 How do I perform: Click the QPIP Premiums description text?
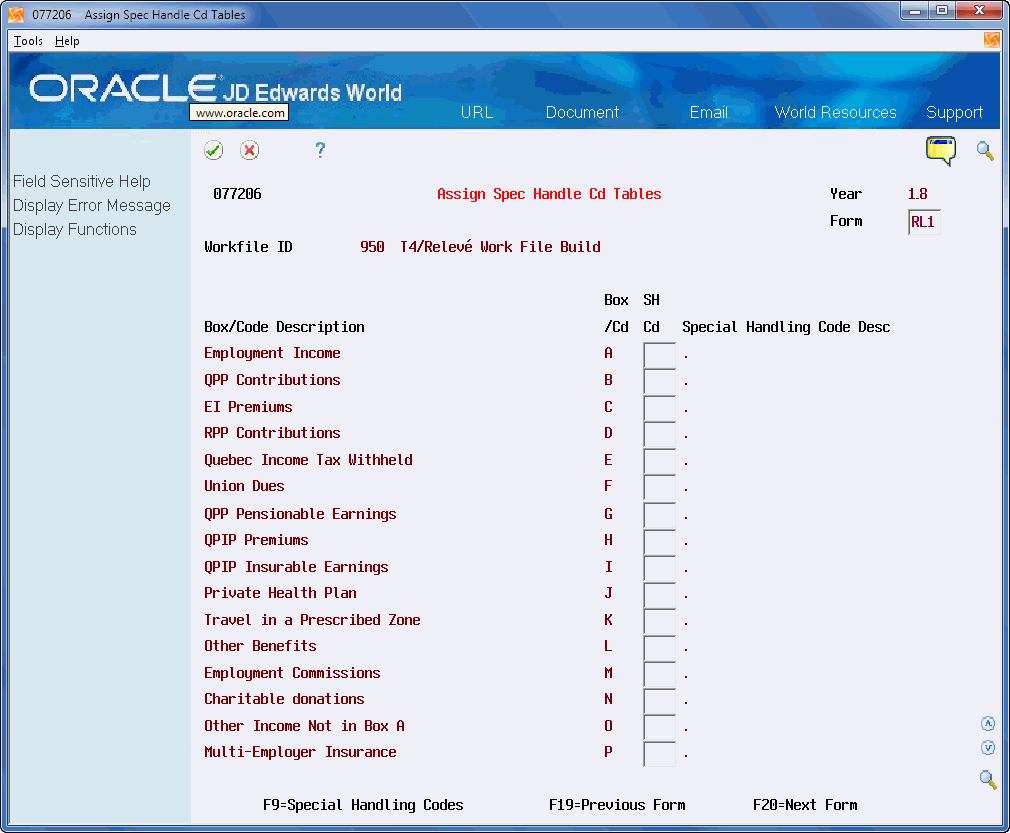[256, 540]
